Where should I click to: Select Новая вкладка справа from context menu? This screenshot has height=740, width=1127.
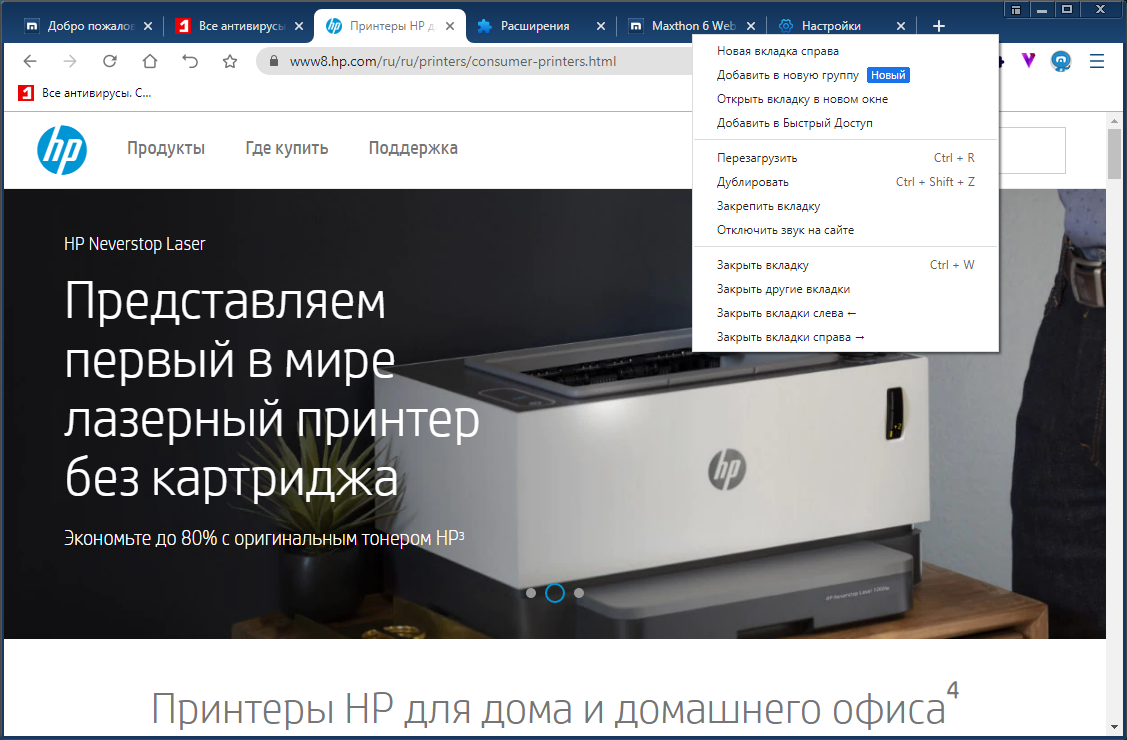845,51
